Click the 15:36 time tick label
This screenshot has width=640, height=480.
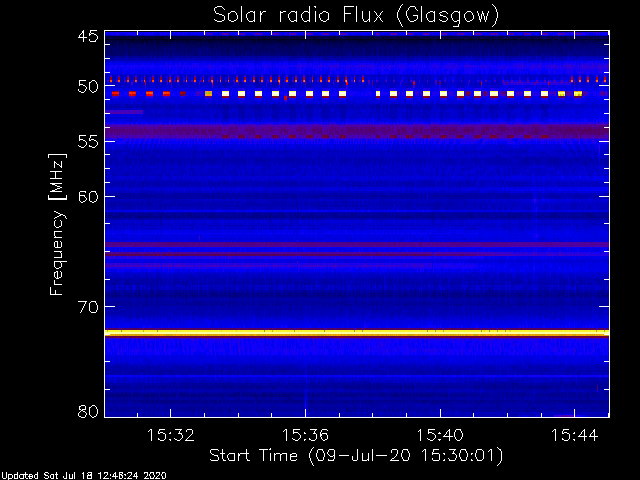305,435
